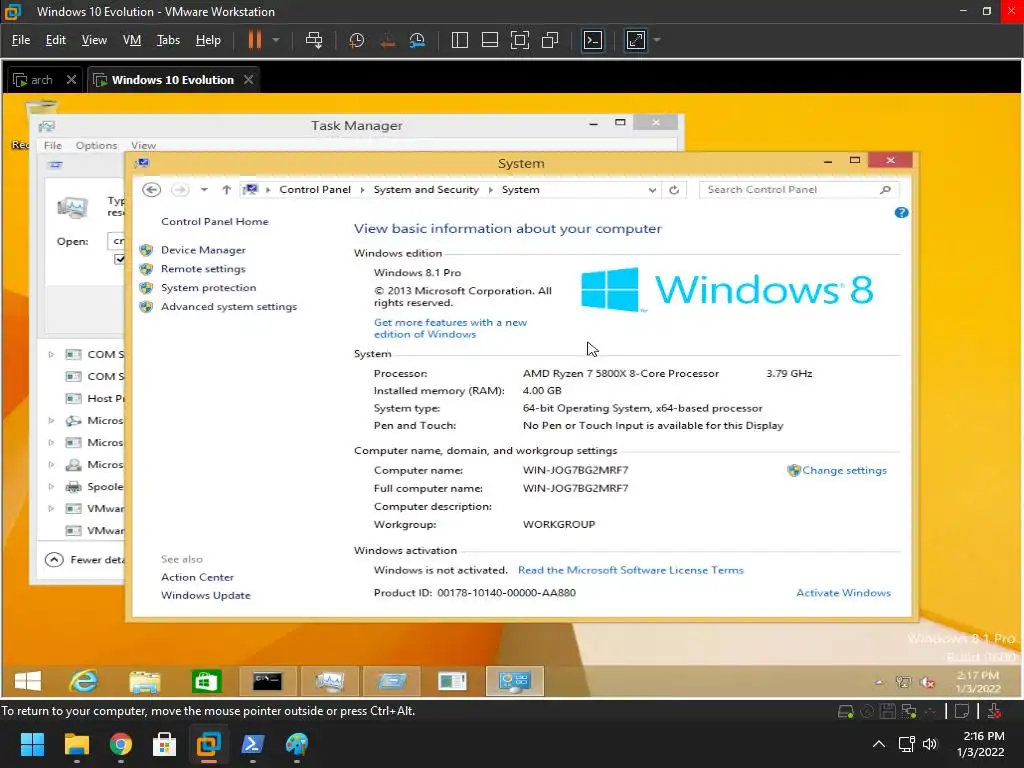The width and height of the screenshot is (1024, 768).
Task: Click the network adapter status icon in VMware
Action: coord(909,711)
